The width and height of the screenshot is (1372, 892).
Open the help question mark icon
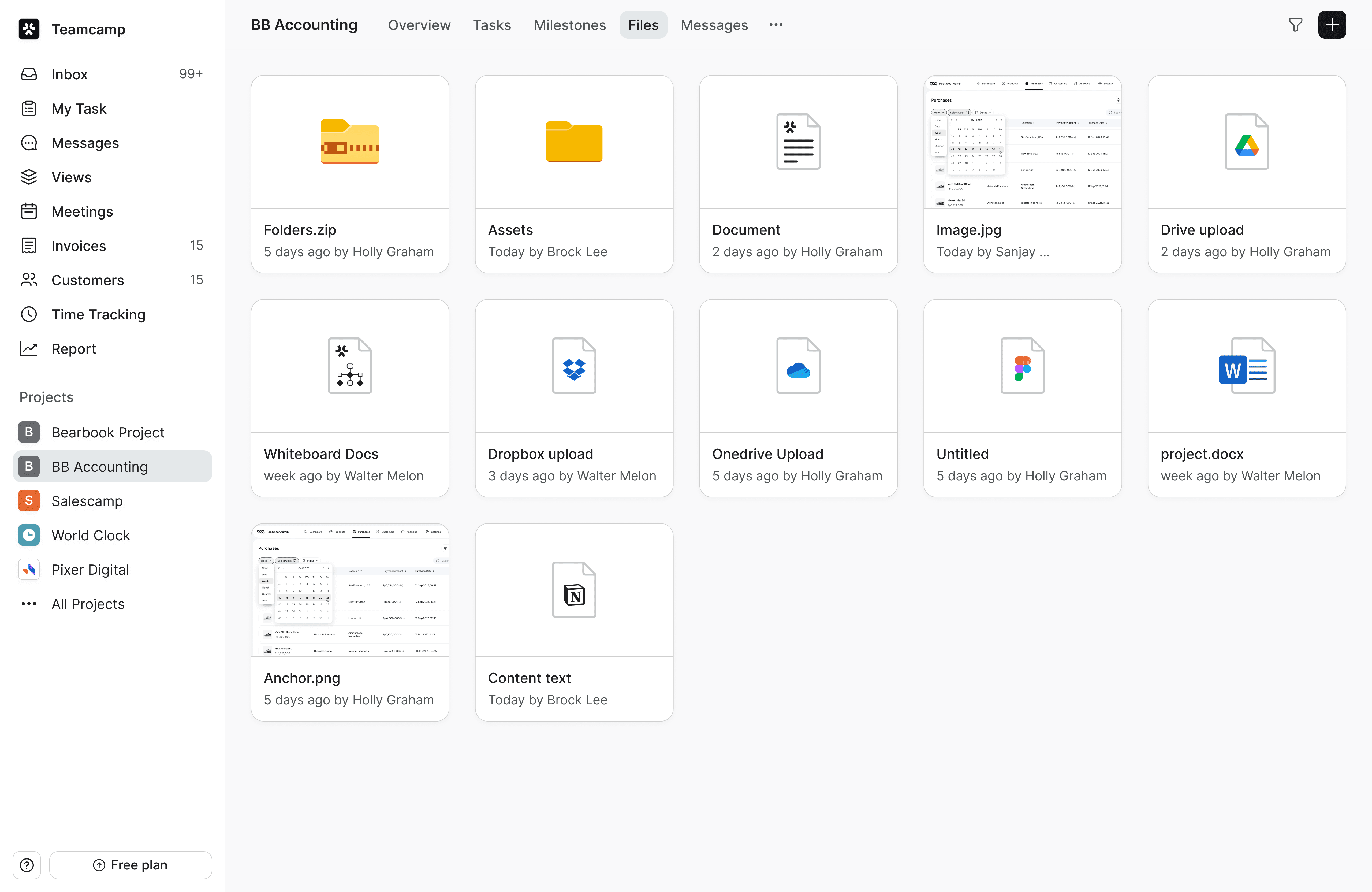pos(27,864)
